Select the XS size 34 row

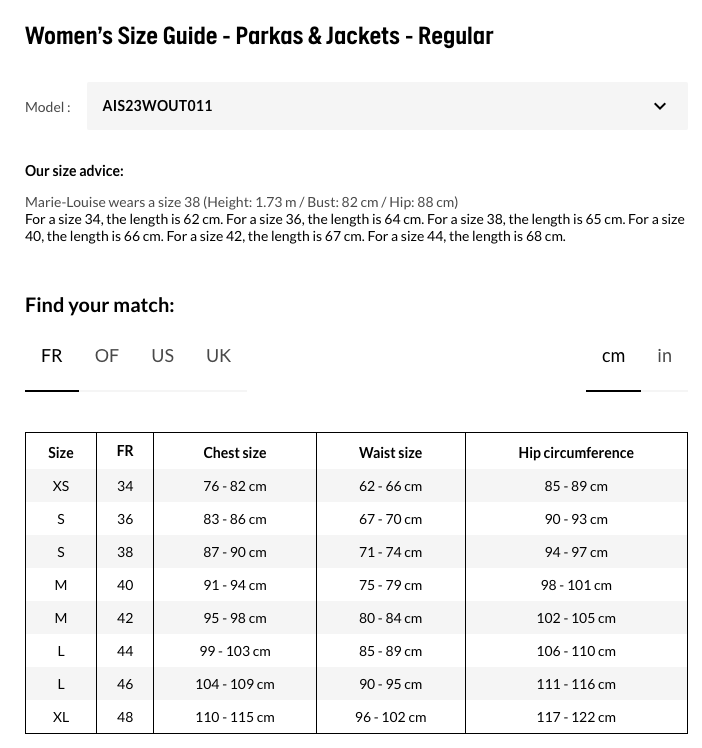click(356, 486)
